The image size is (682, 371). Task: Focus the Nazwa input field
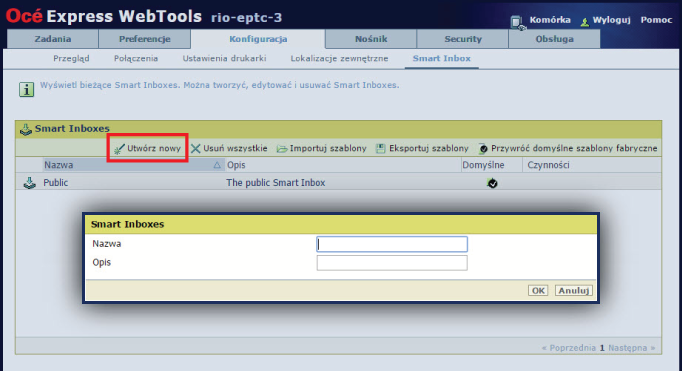click(x=392, y=244)
